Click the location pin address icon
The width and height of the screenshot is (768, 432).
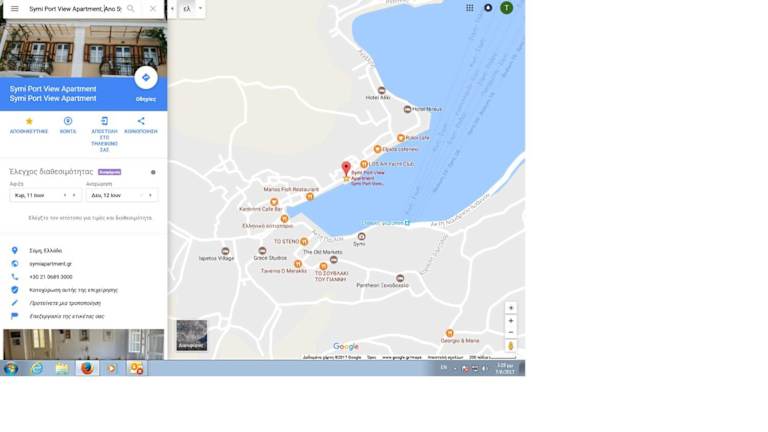point(15,250)
